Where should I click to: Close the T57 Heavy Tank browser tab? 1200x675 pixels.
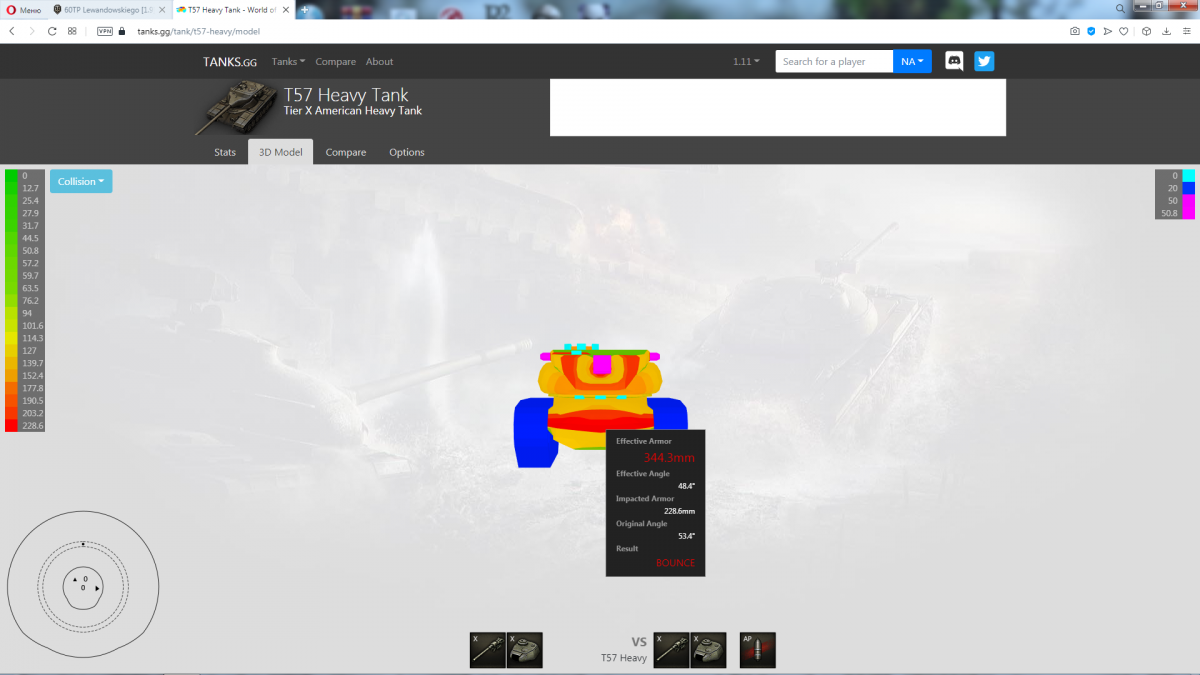tap(285, 8)
